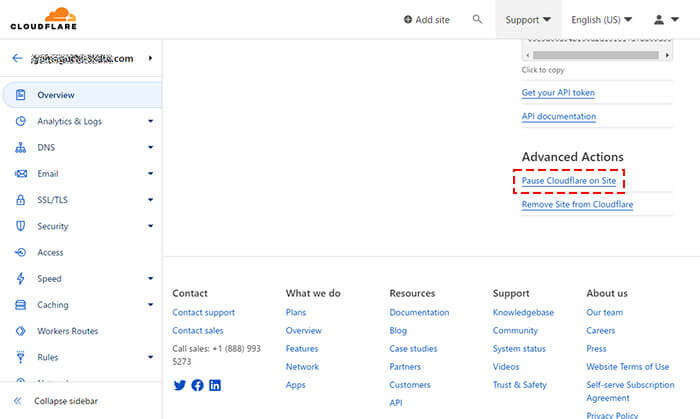Expand the DNS submenu arrow
700x419 pixels.
(x=150, y=147)
